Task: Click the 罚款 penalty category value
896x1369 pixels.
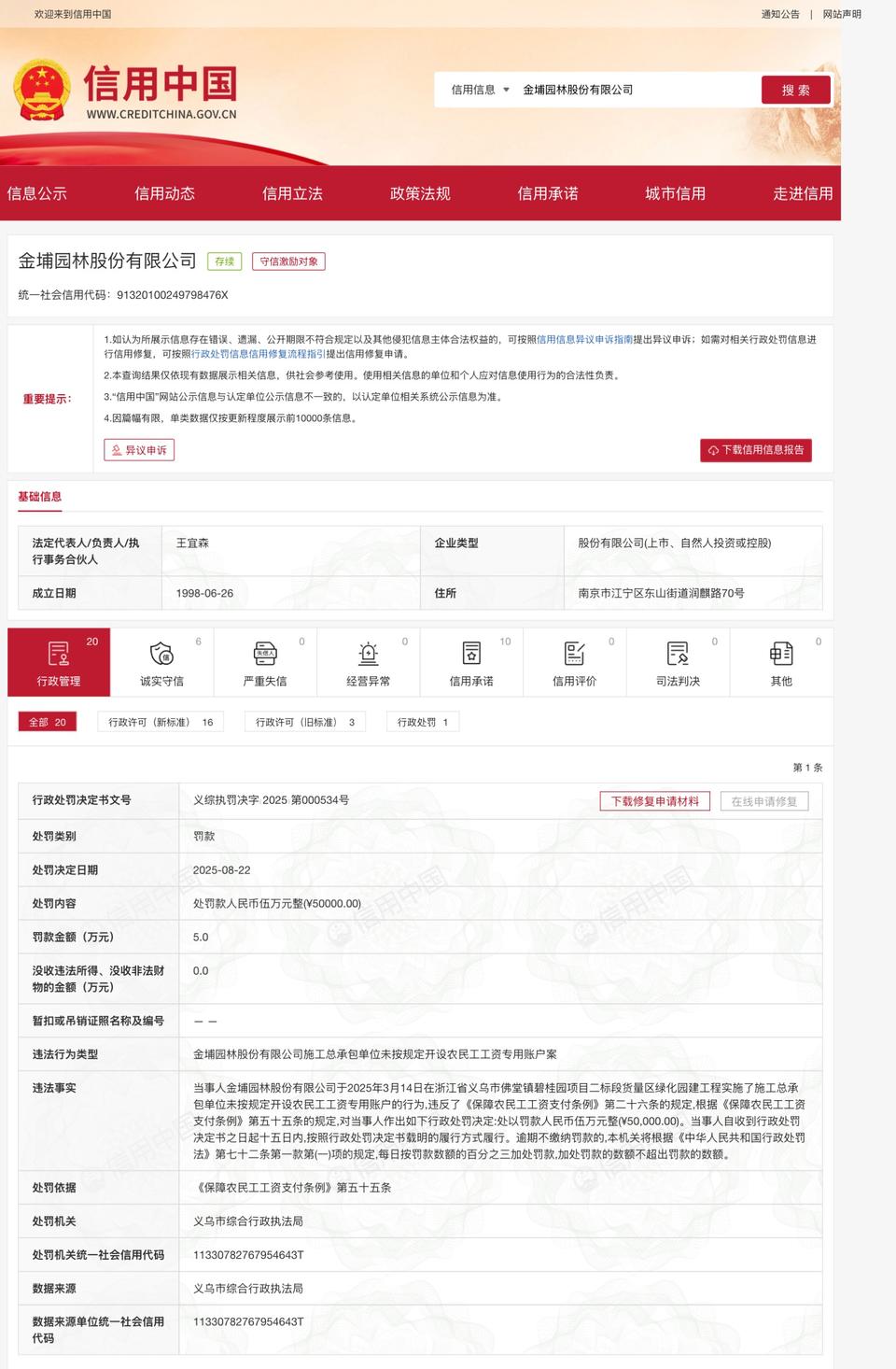Action: (x=203, y=836)
